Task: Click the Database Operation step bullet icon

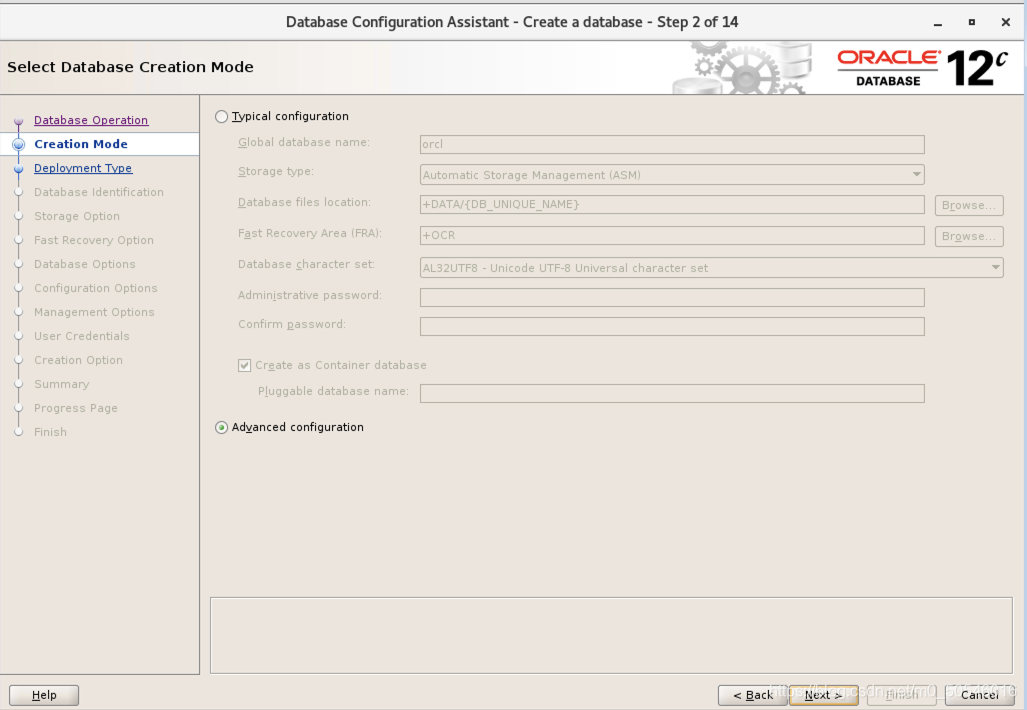Action: tap(18, 121)
